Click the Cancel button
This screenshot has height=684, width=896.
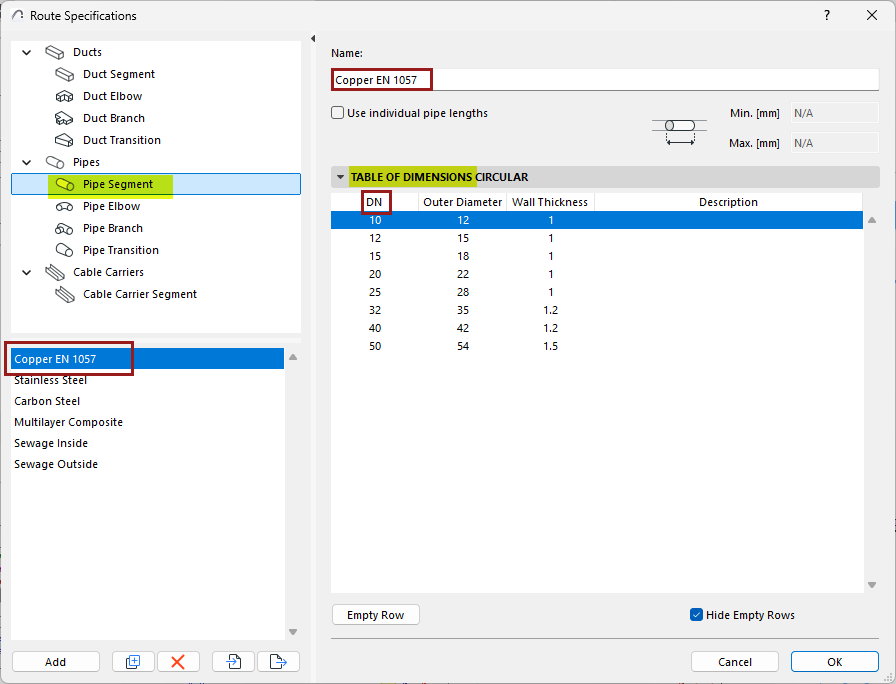[735, 662]
